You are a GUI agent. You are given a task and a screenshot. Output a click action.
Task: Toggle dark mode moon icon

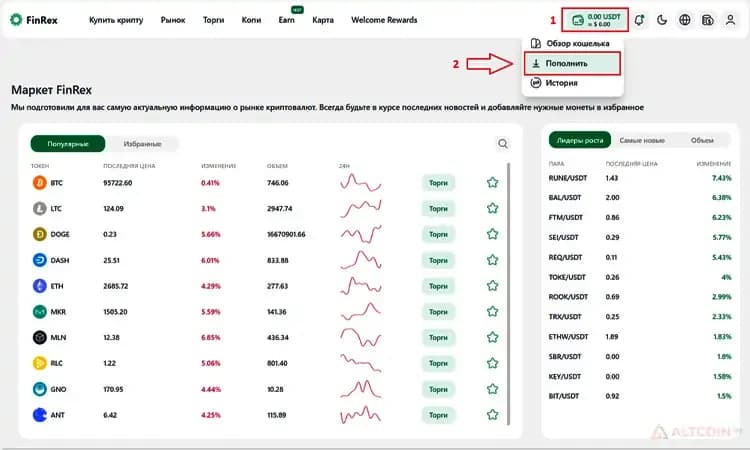[662, 20]
